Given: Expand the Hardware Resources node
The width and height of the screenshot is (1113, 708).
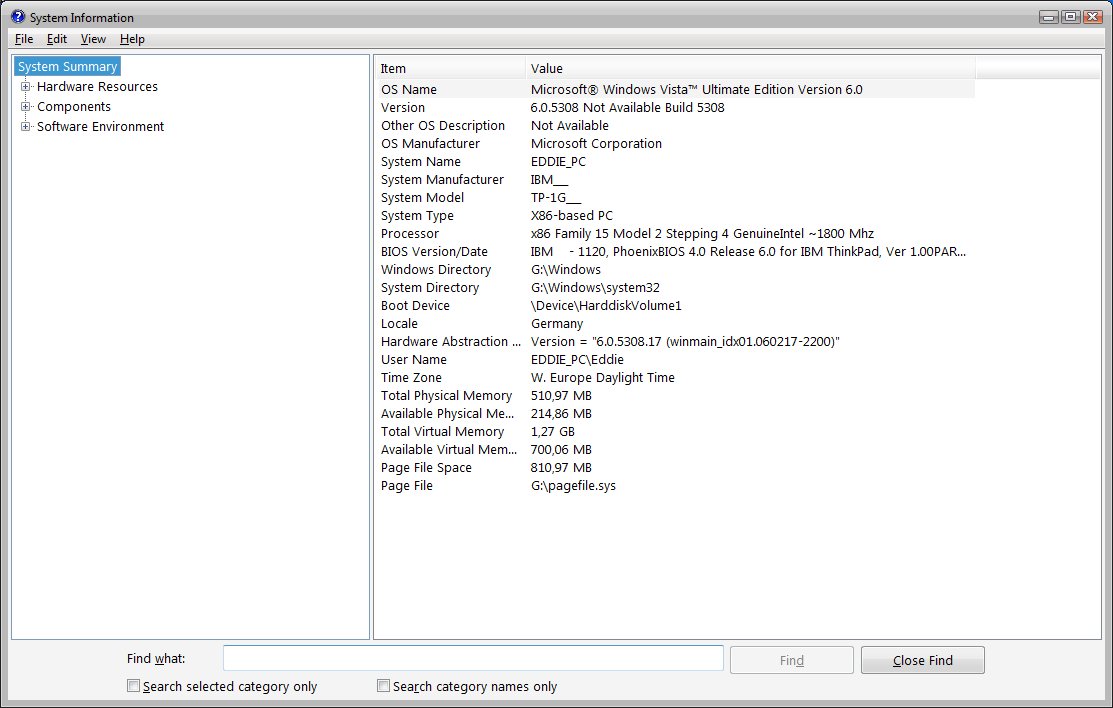Looking at the screenshot, I should 24,86.
